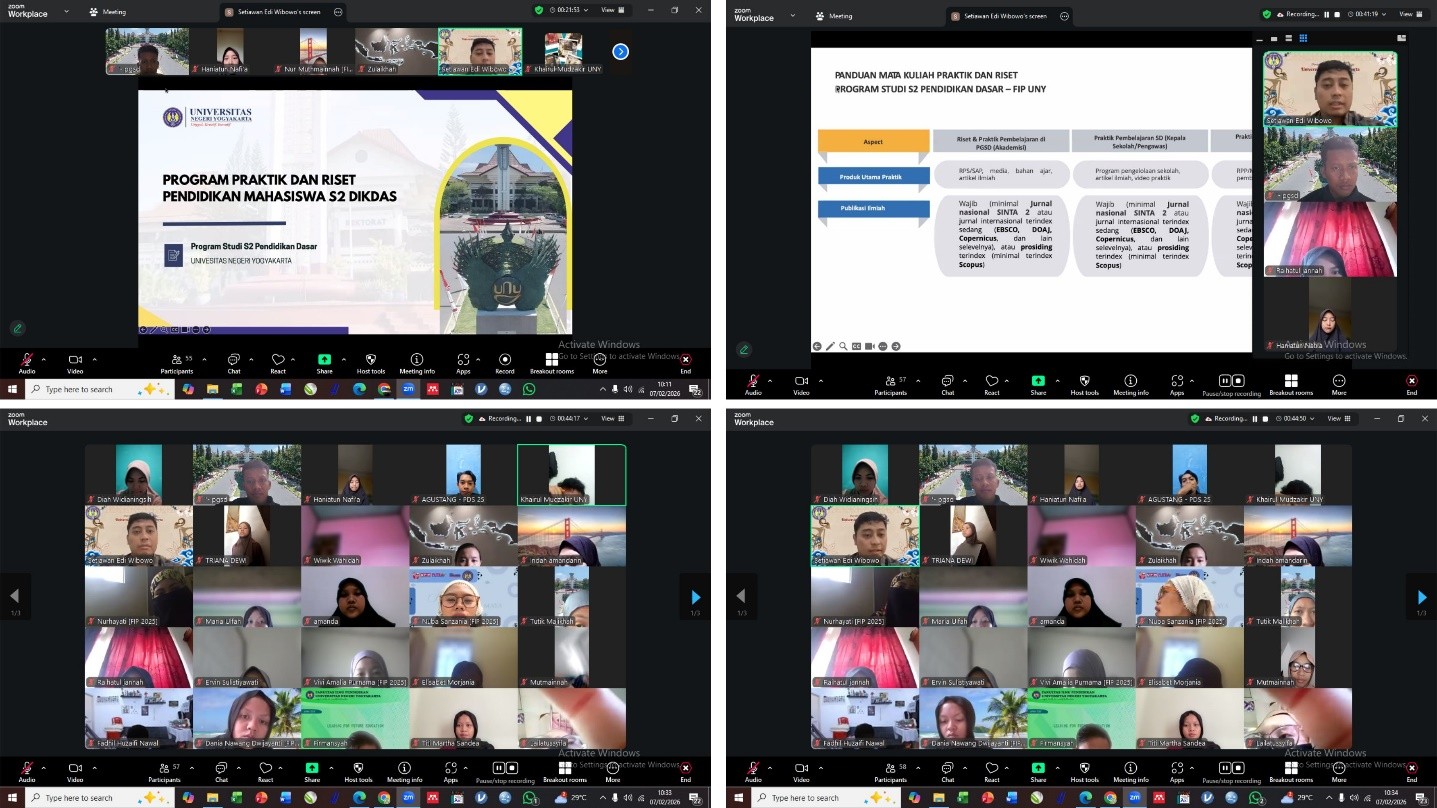Click End button in the 58-participant meeting window
This screenshot has height=808, width=1437.
(1411, 772)
